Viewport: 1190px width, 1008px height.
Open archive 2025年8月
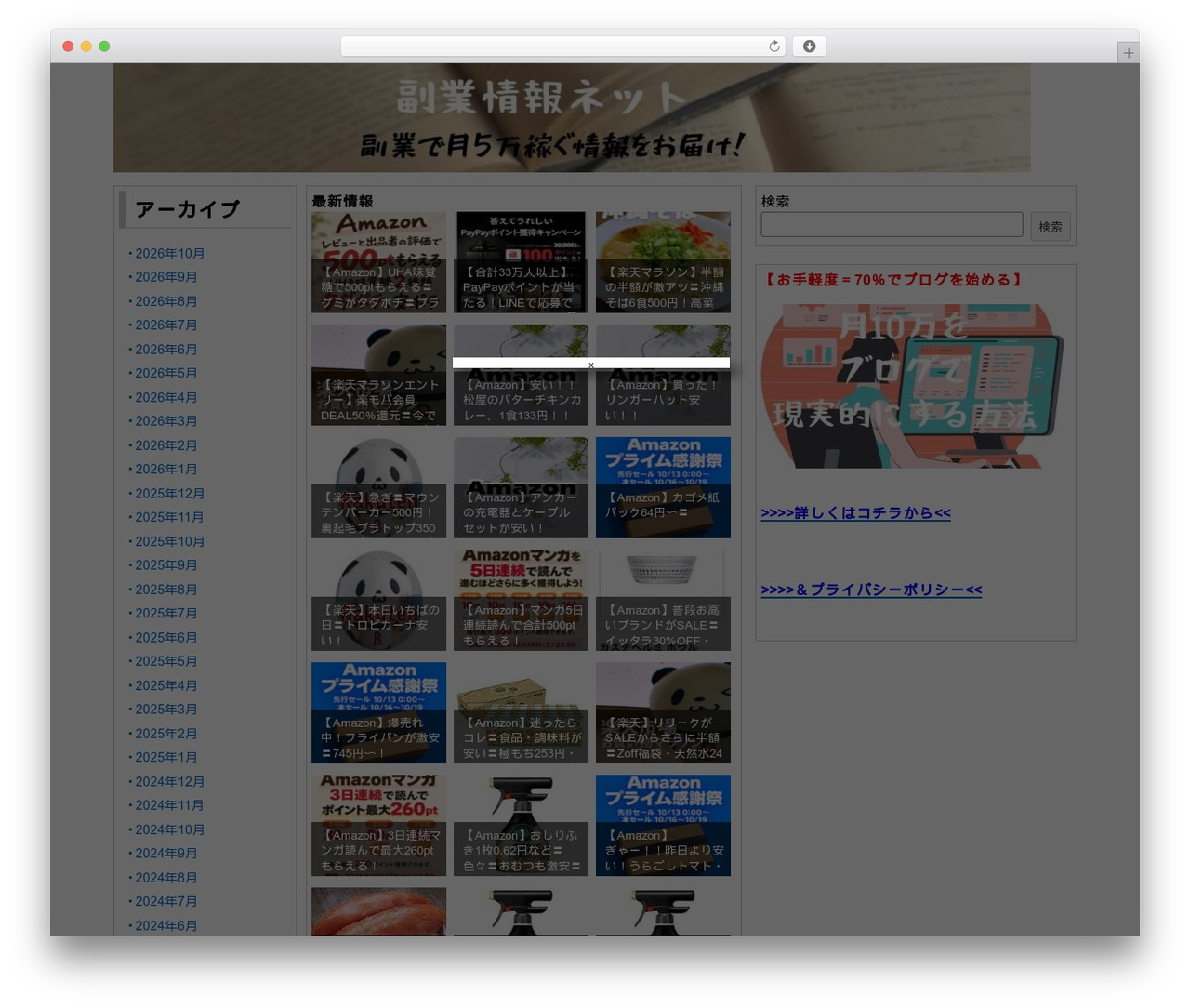166,590
